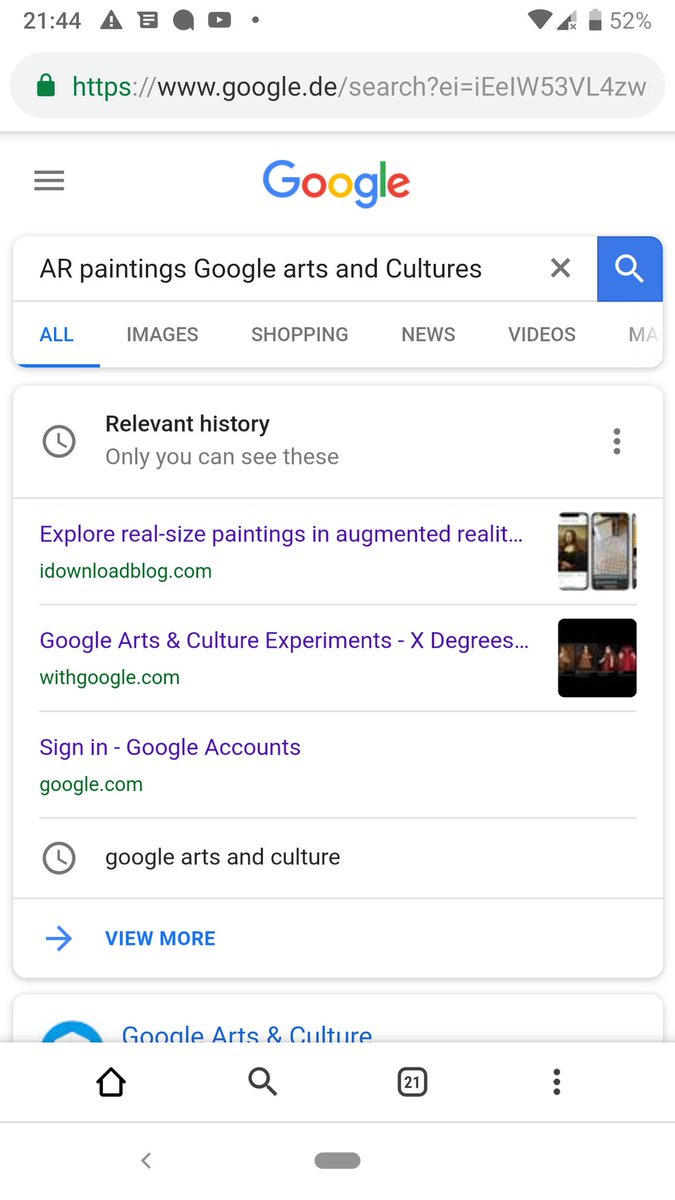The height and width of the screenshot is (1200, 675).
Task: Expand history with View More
Action: click(x=160, y=938)
